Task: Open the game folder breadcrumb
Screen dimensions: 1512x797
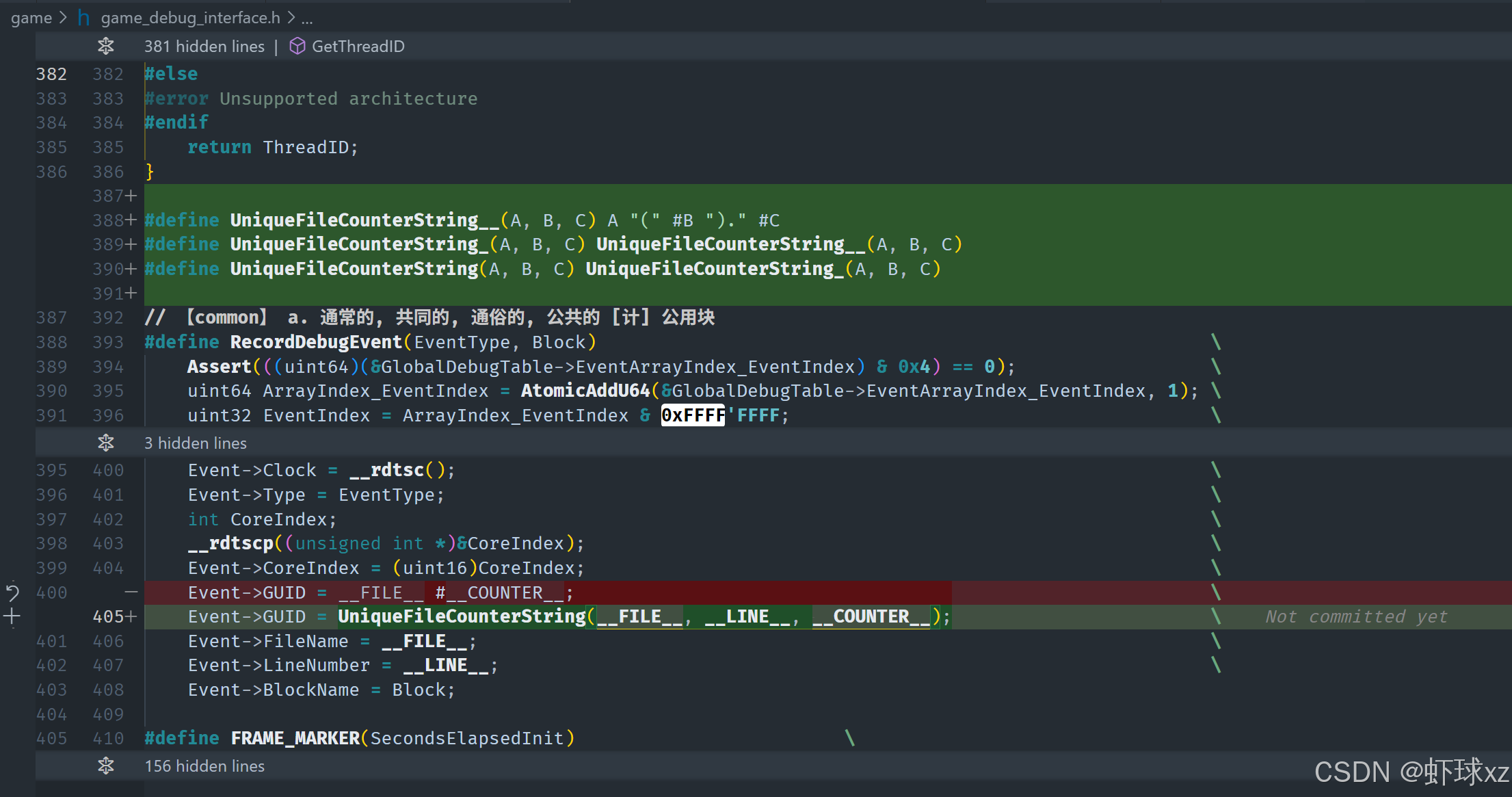Action: (31, 18)
